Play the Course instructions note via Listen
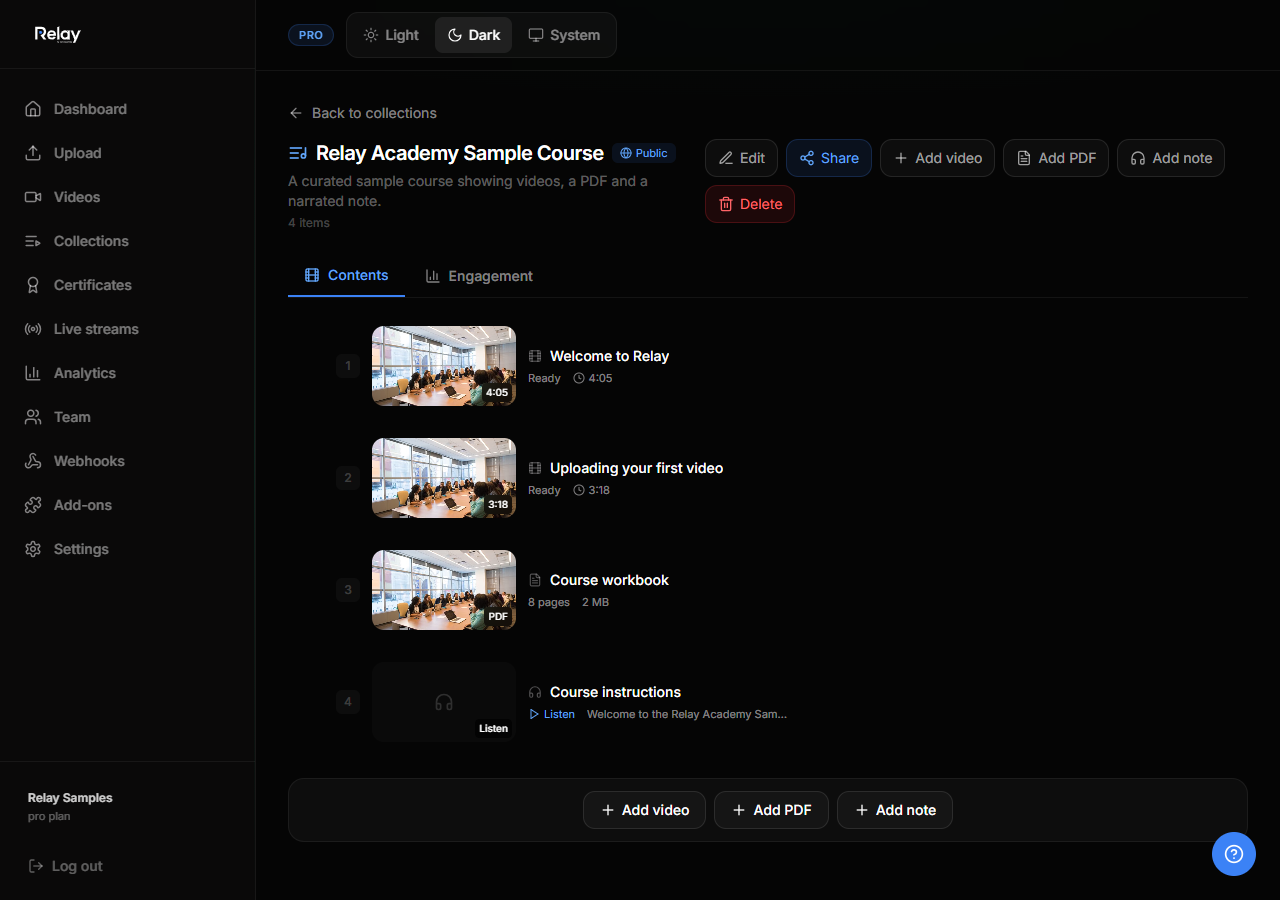The image size is (1280, 900). click(x=552, y=714)
